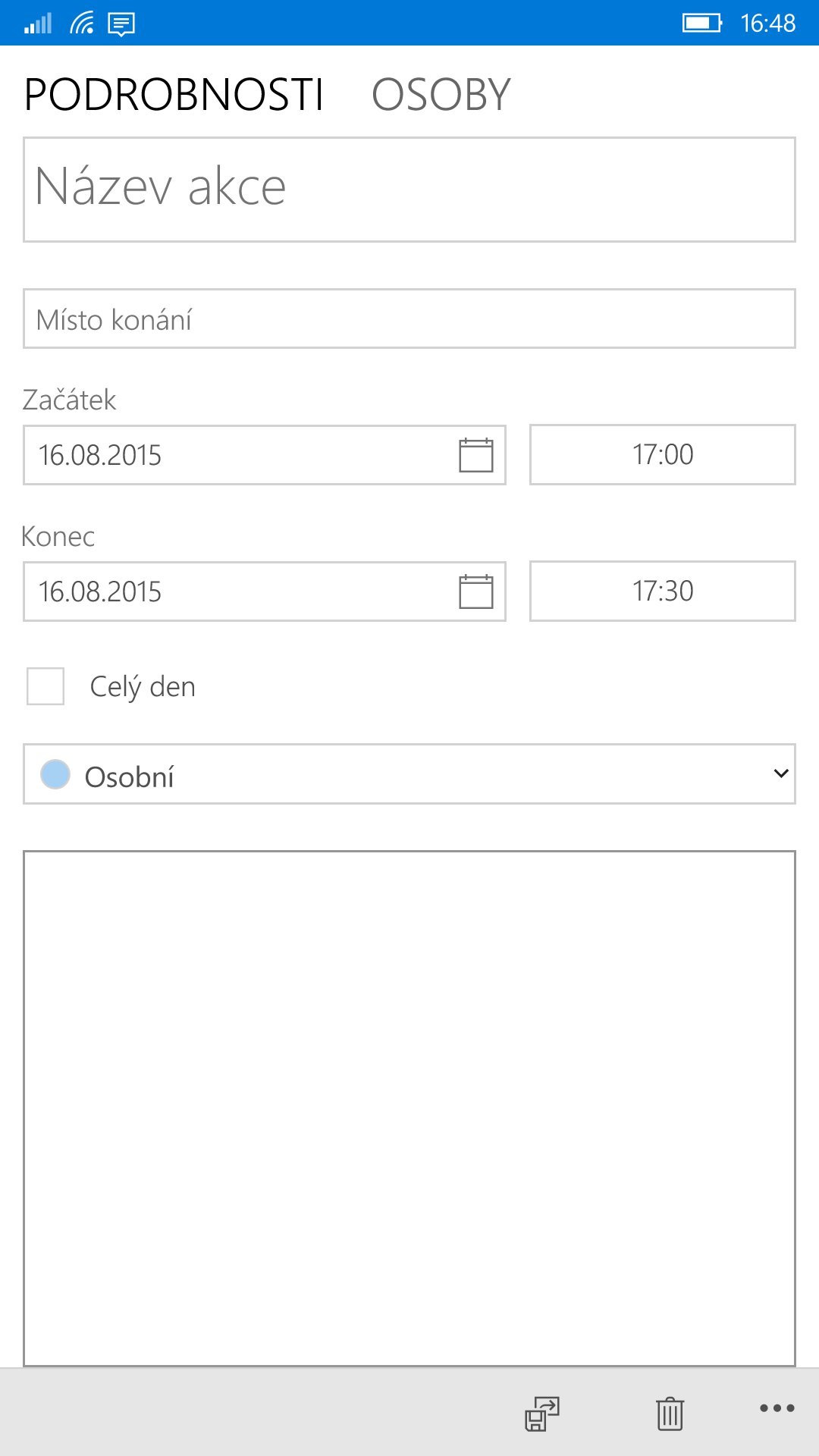Focus the Název akce title field
Viewport: 819px width, 1456px height.
pyautogui.click(x=409, y=190)
